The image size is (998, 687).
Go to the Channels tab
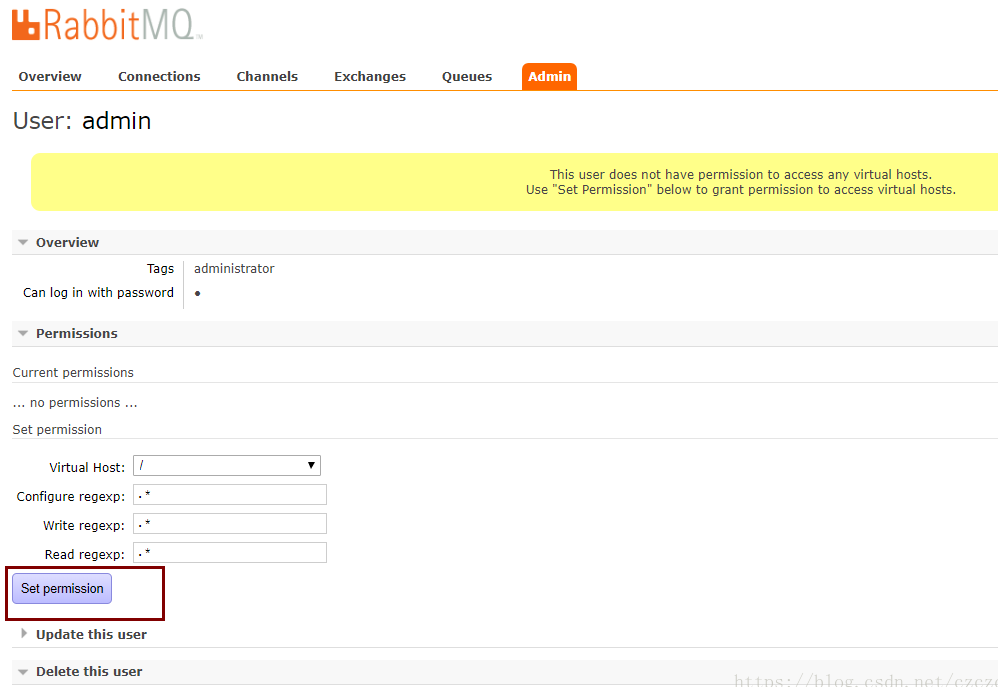tap(267, 76)
